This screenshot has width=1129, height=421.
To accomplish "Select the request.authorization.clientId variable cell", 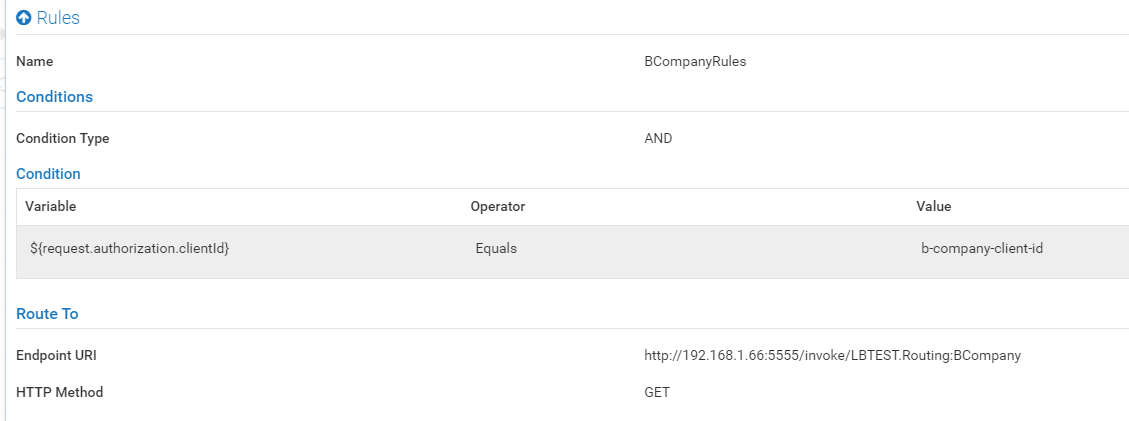I will click(x=130, y=248).
